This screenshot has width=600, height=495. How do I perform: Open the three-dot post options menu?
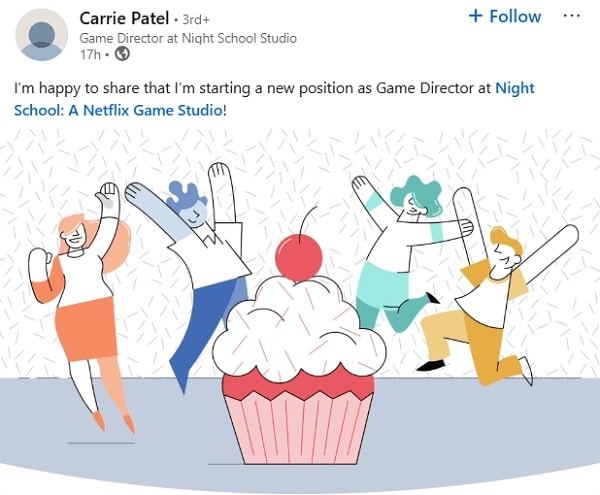[x=572, y=16]
